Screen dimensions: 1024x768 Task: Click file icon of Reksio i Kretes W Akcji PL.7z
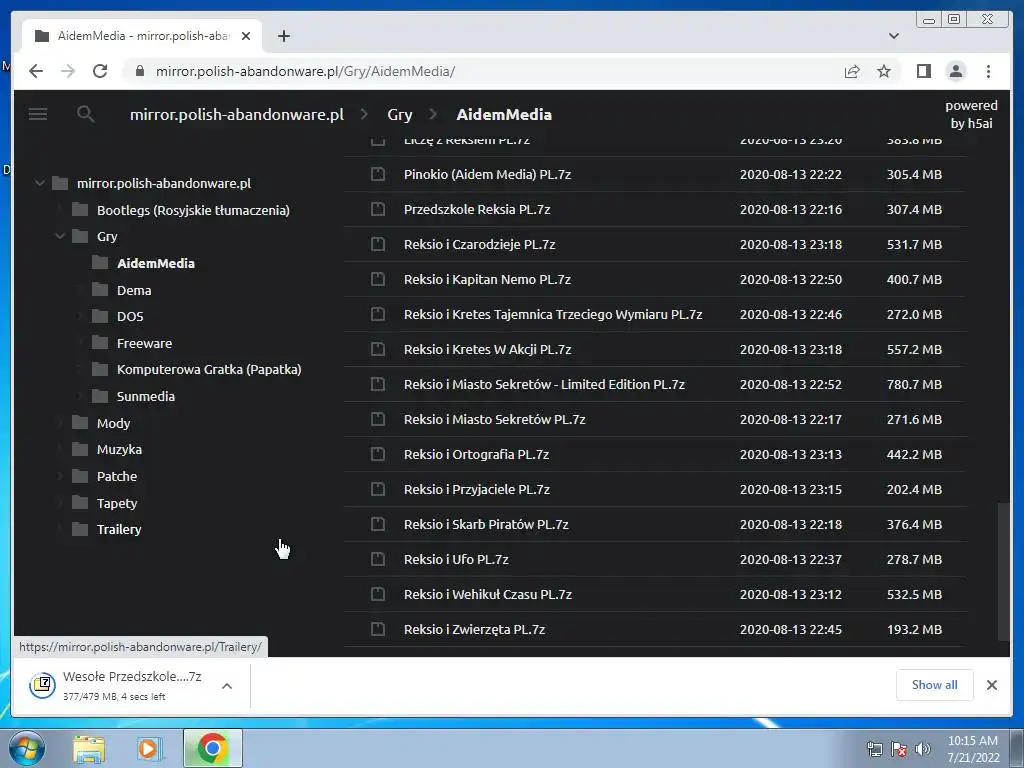(x=377, y=349)
